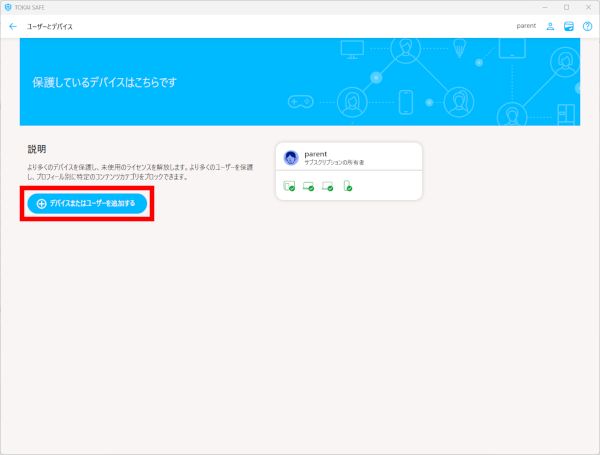Click the parent username in the header
The height and width of the screenshot is (455, 600).
point(526,26)
